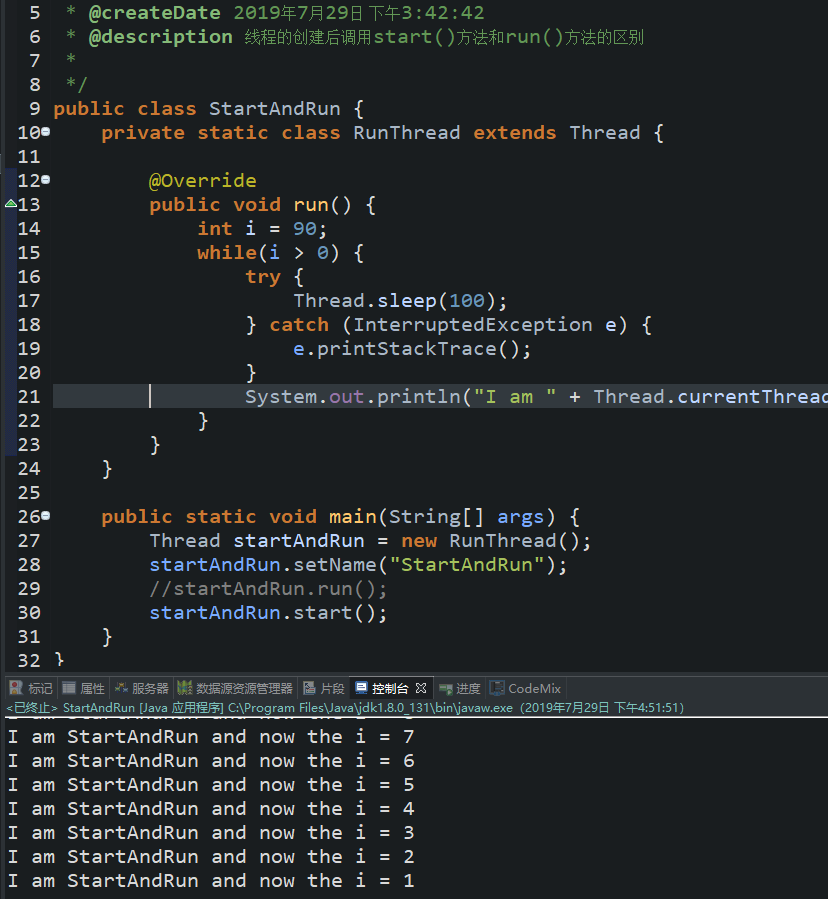
Task: Click the commented //startAndRun.run(); line
Action: click(x=268, y=589)
